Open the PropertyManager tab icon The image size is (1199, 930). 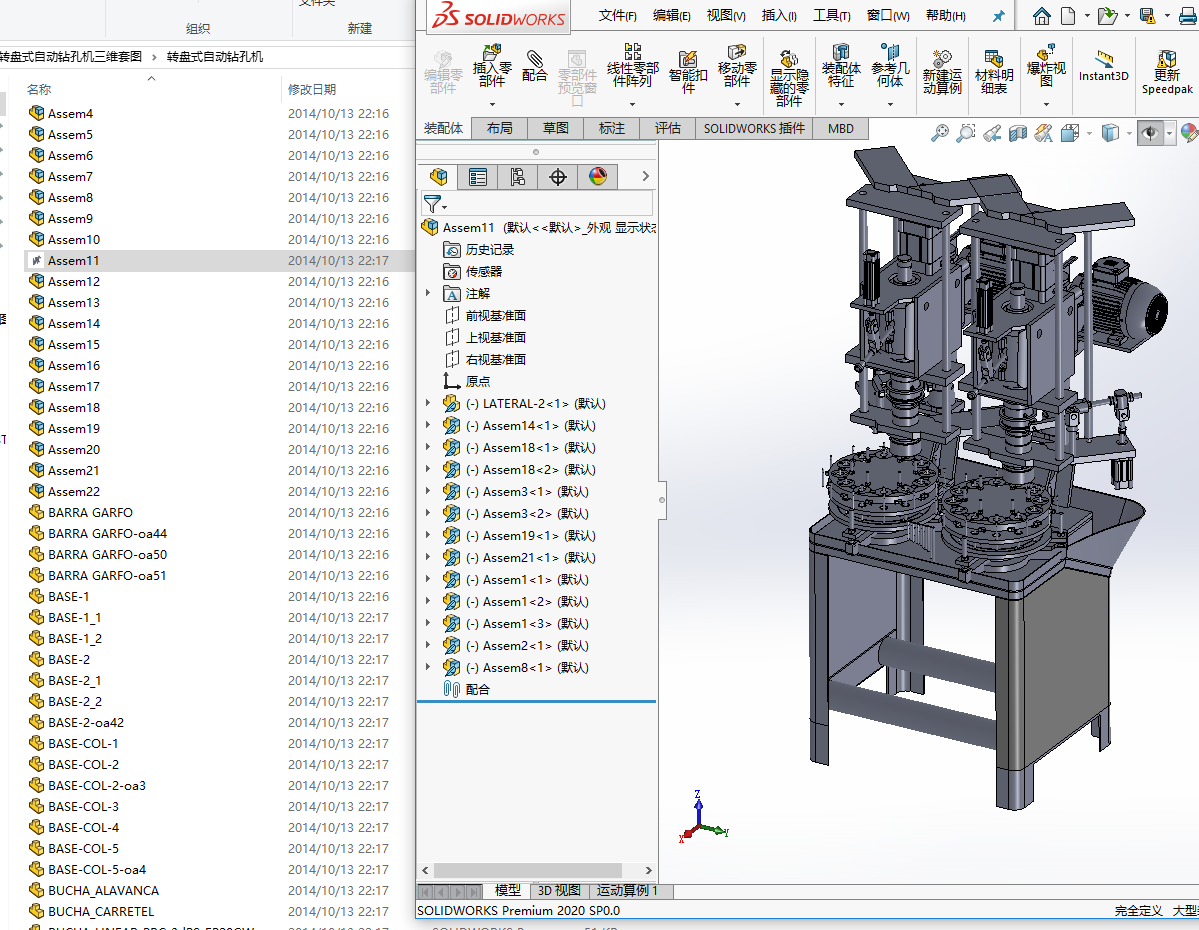(x=478, y=178)
